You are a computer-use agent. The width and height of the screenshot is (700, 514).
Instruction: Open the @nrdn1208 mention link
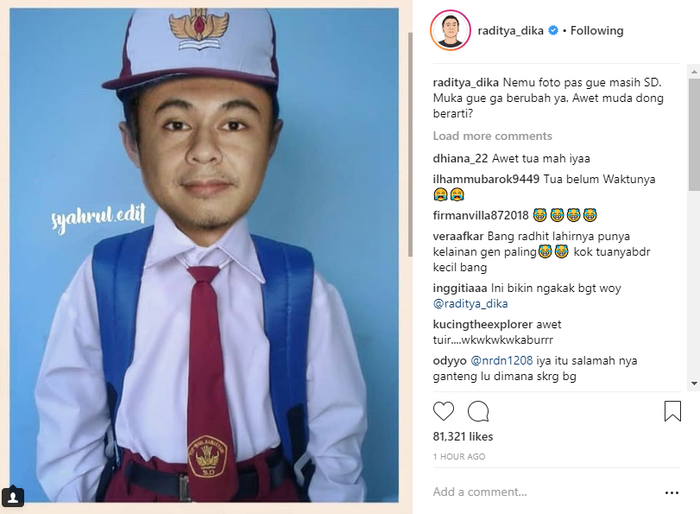[x=498, y=360]
